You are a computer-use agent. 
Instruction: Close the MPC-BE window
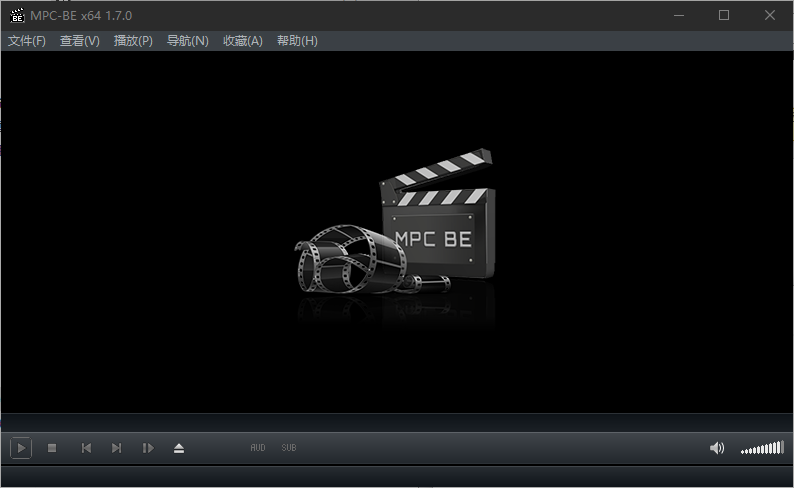(x=770, y=16)
